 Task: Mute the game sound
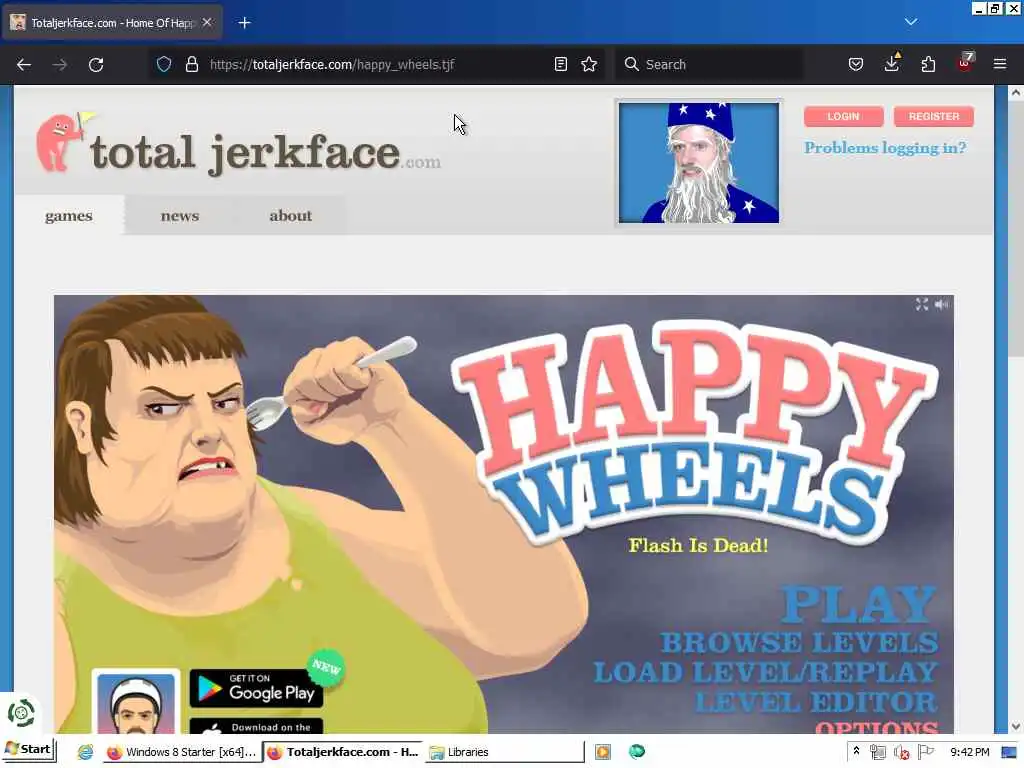pyautogui.click(x=941, y=304)
